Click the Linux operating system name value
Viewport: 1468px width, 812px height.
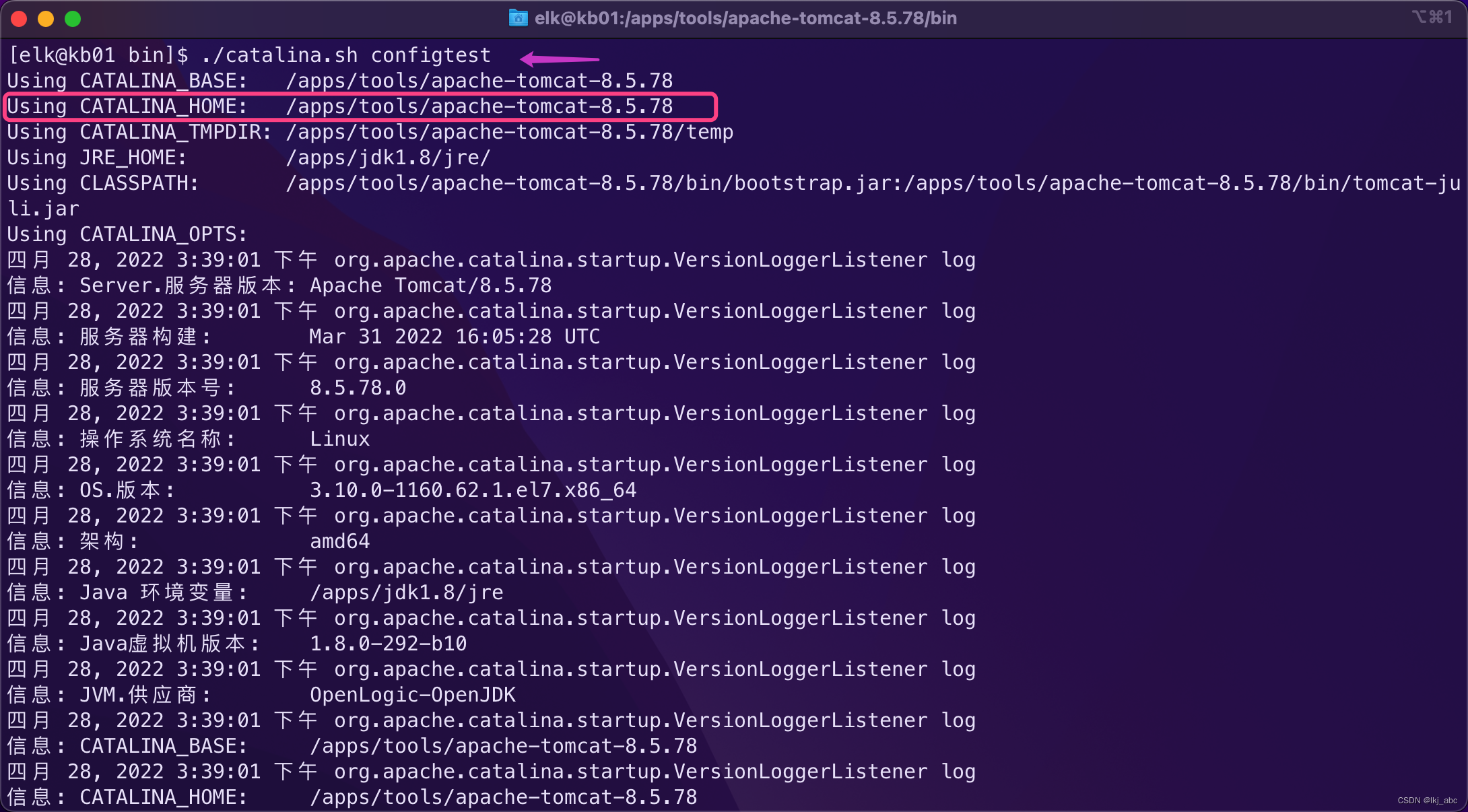(339, 439)
